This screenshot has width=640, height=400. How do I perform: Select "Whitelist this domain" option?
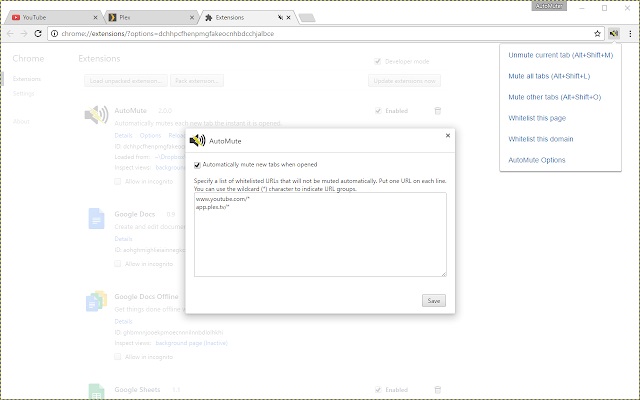pos(541,139)
